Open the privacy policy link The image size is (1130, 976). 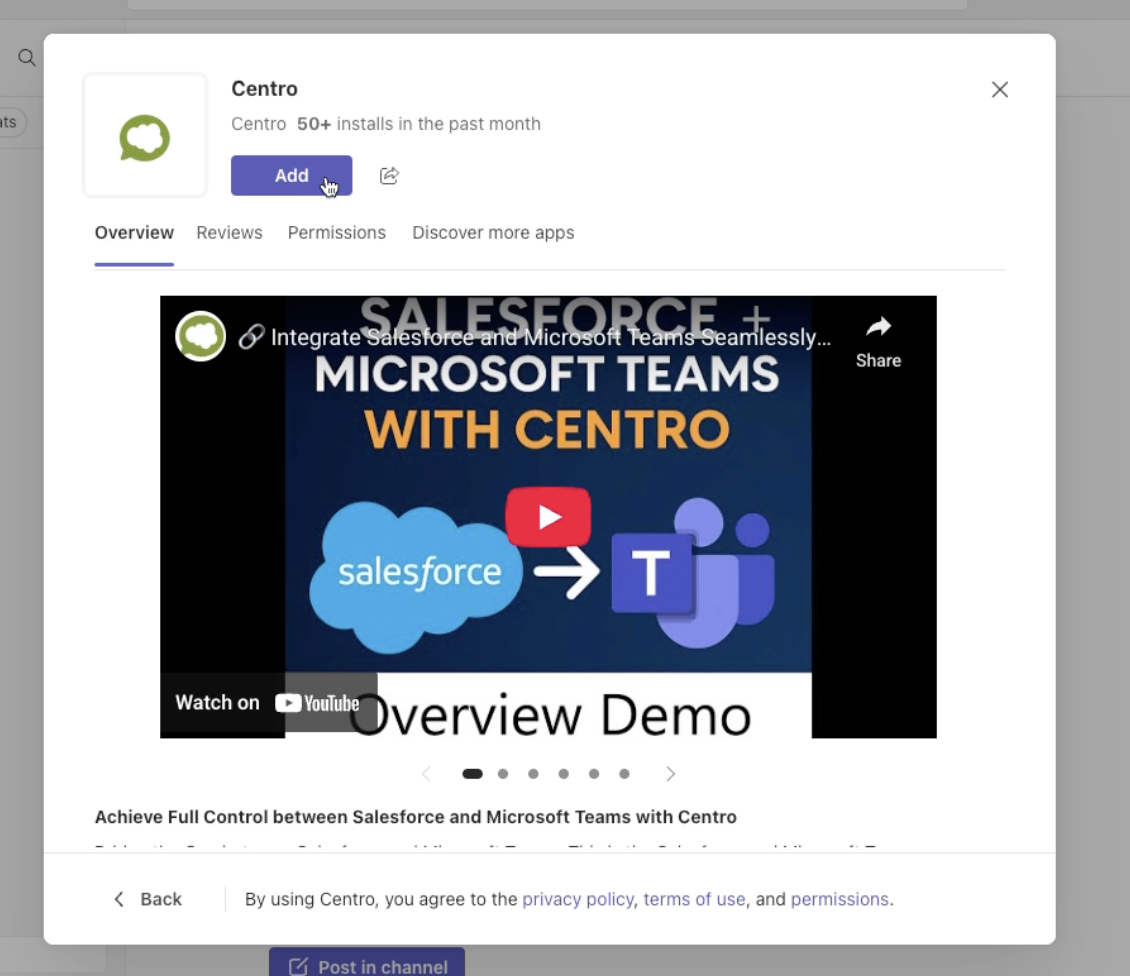pyautogui.click(x=577, y=899)
